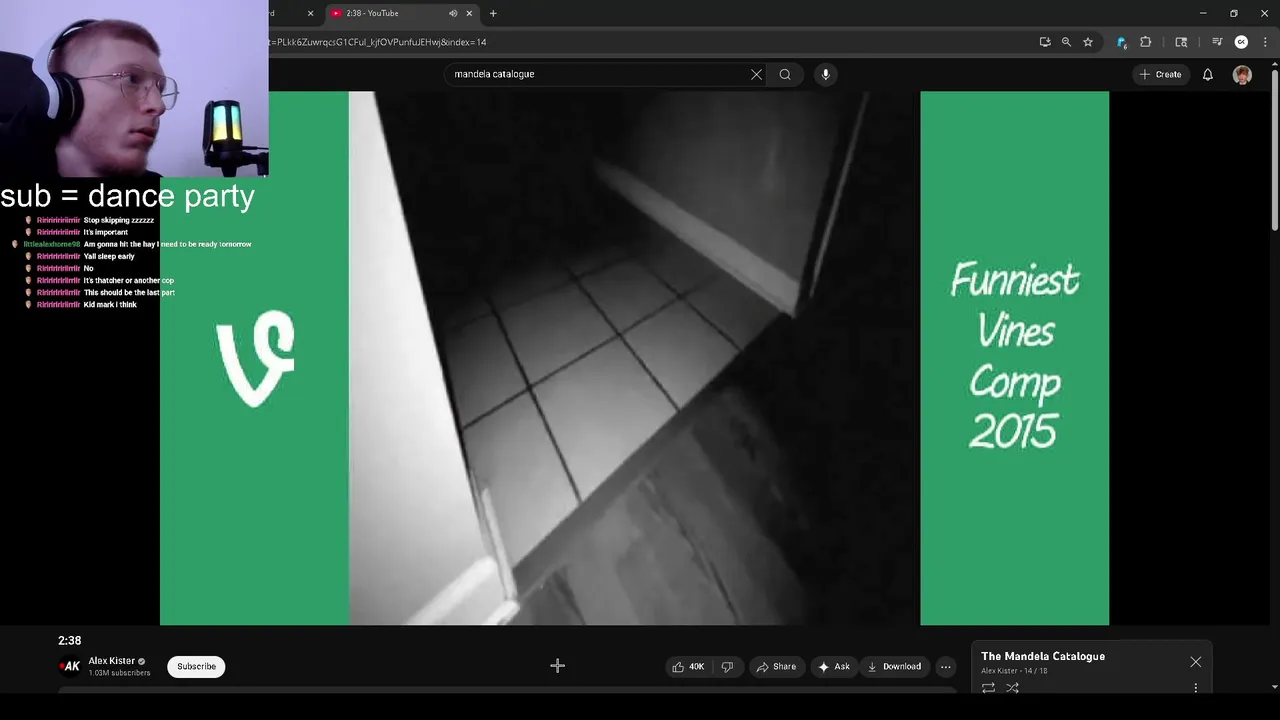Activate voice search microphone

coord(825,74)
